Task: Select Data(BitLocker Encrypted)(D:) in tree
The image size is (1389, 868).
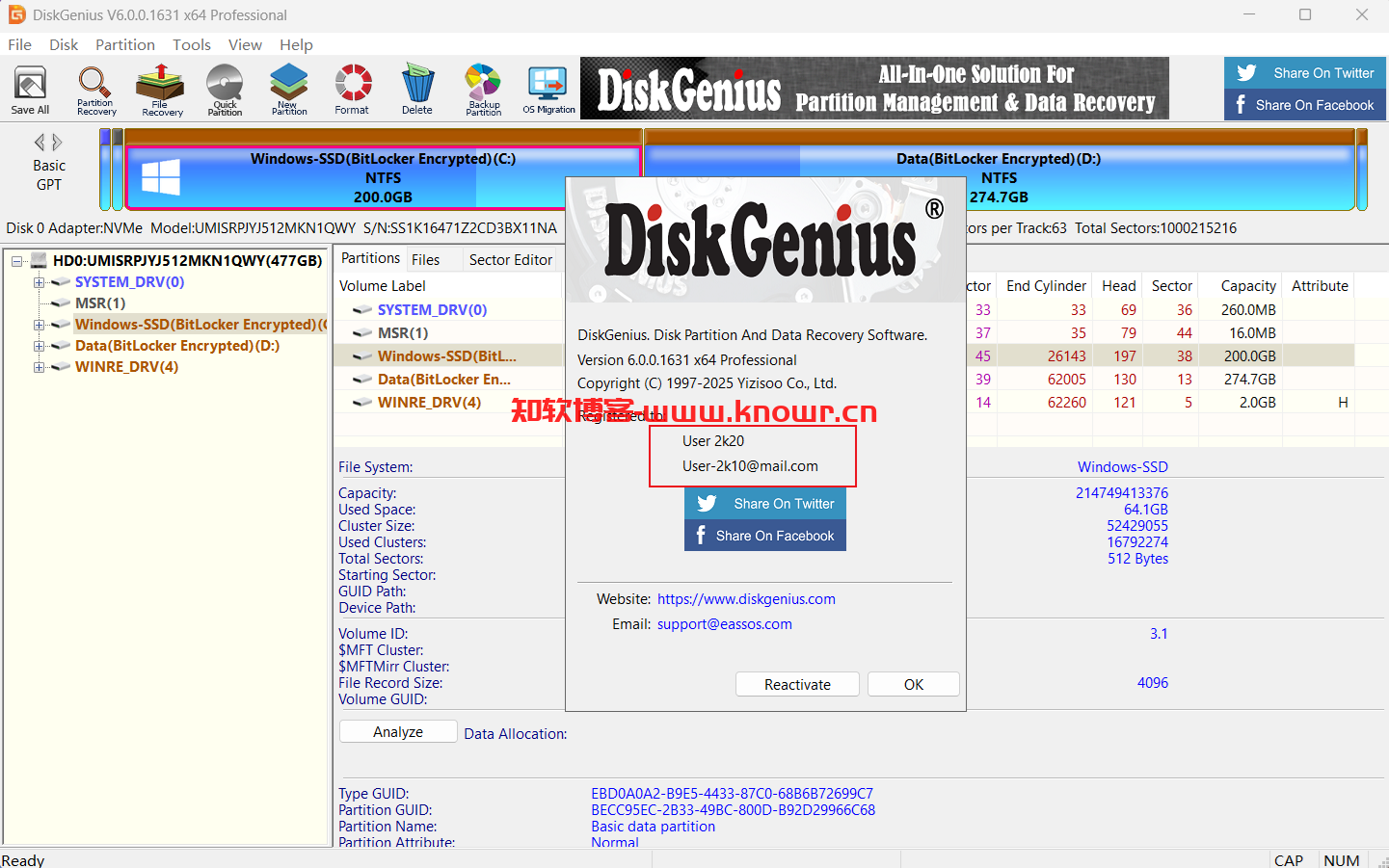Action: click(x=177, y=346)
